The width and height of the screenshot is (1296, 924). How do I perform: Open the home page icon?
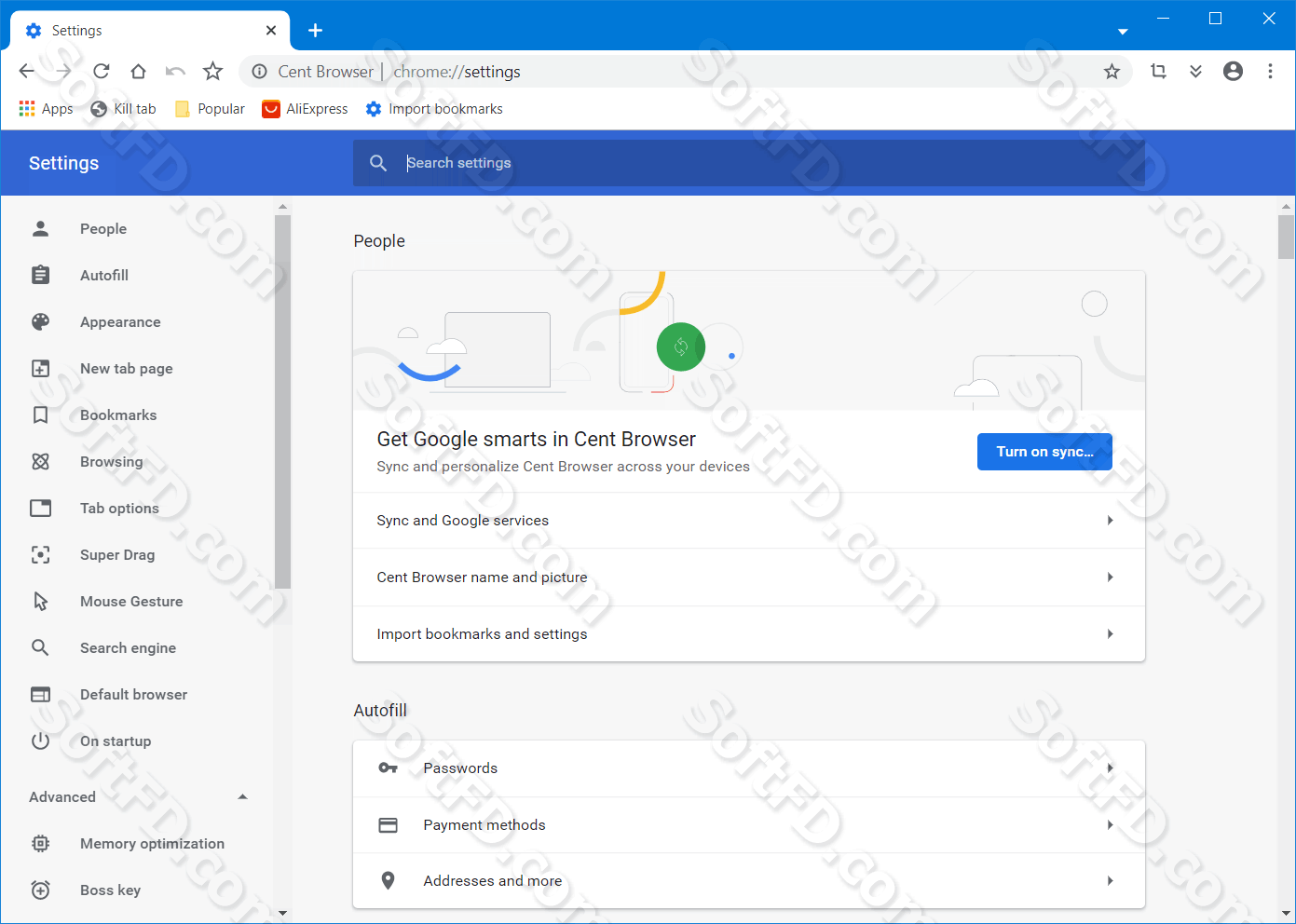click(138, 72)
